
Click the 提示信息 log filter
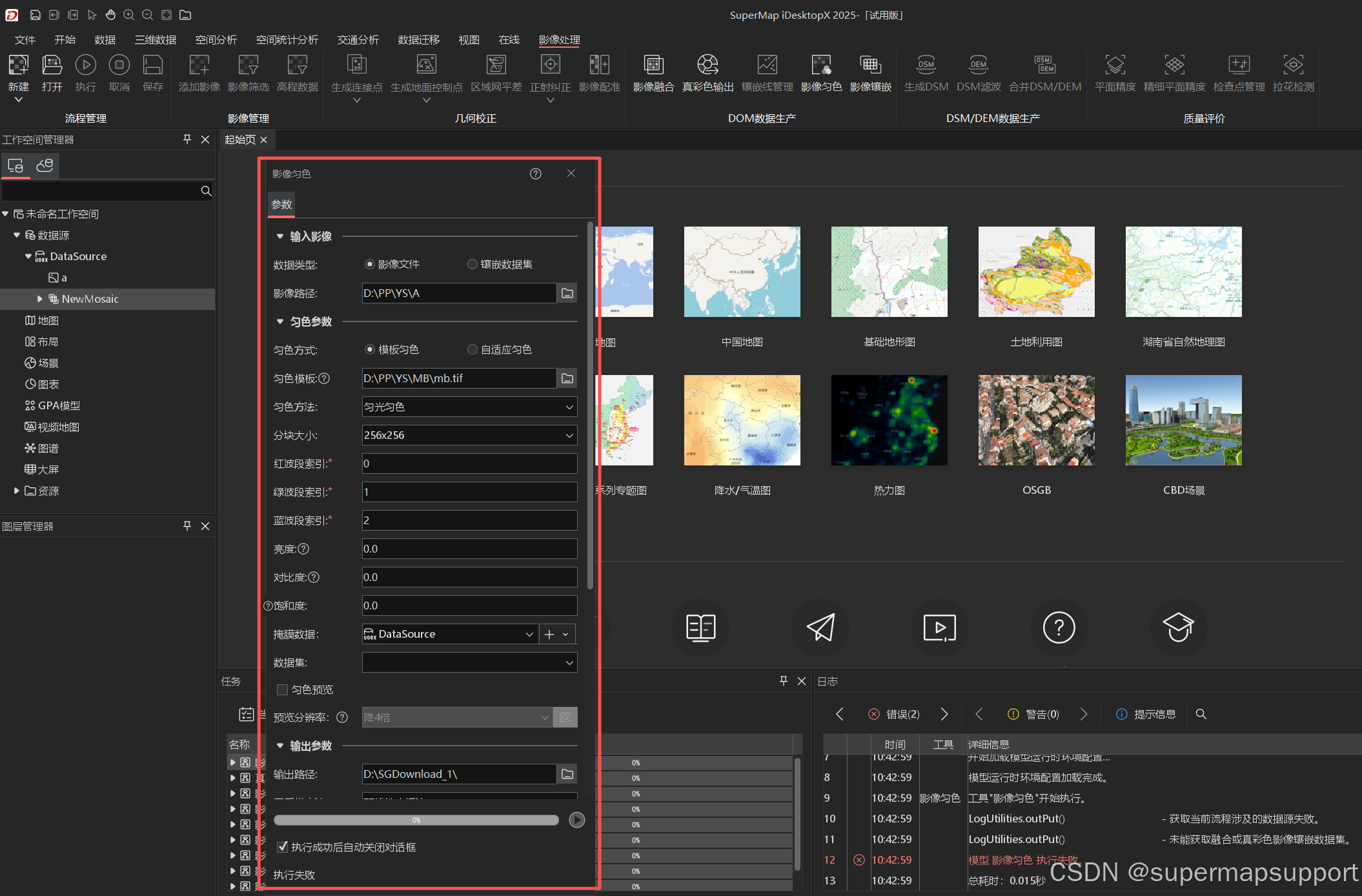1146,714
